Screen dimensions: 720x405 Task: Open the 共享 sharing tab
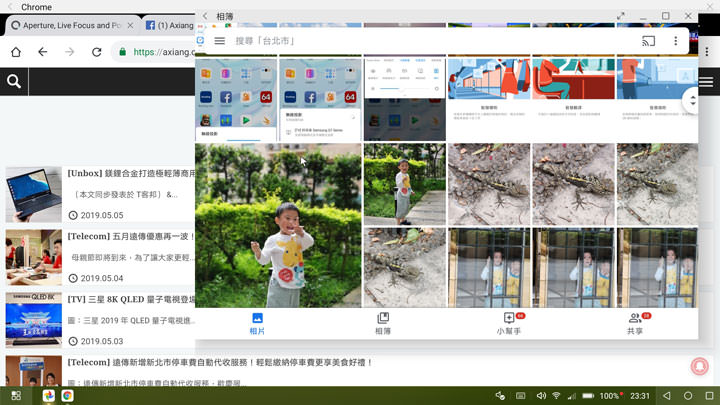coord(635,323)
